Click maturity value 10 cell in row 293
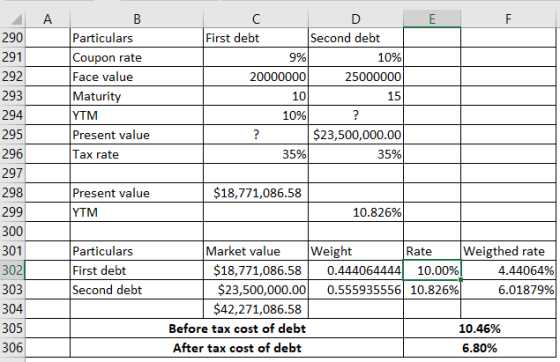 (x=256, y=96)
